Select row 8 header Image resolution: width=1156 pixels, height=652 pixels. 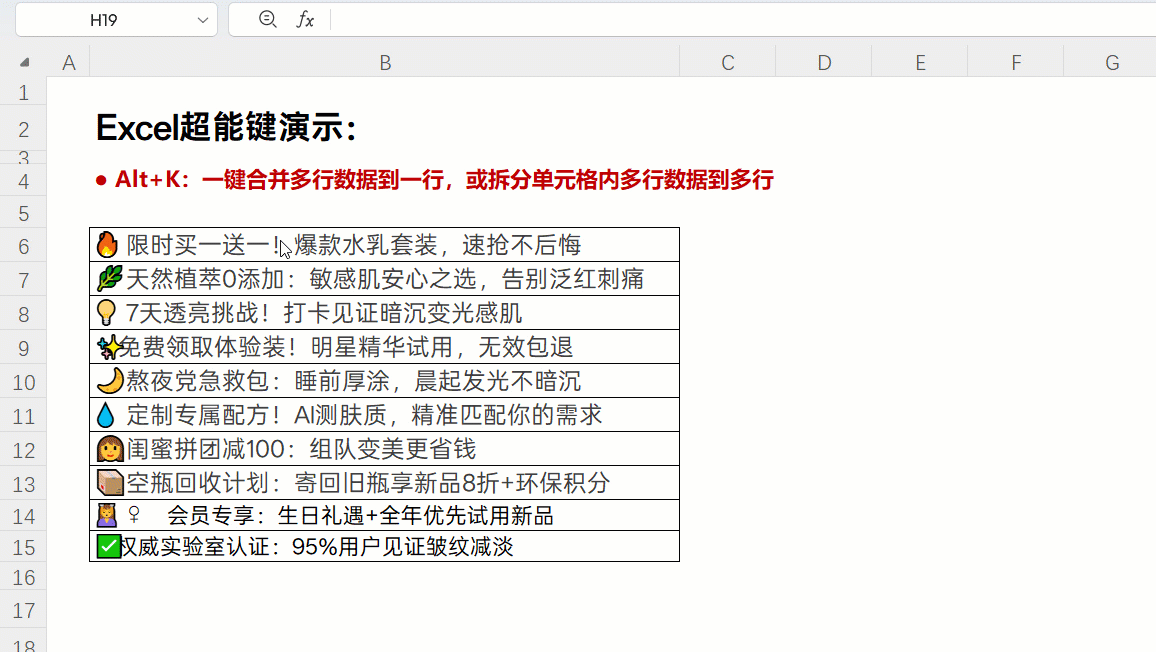pos(24,313)
